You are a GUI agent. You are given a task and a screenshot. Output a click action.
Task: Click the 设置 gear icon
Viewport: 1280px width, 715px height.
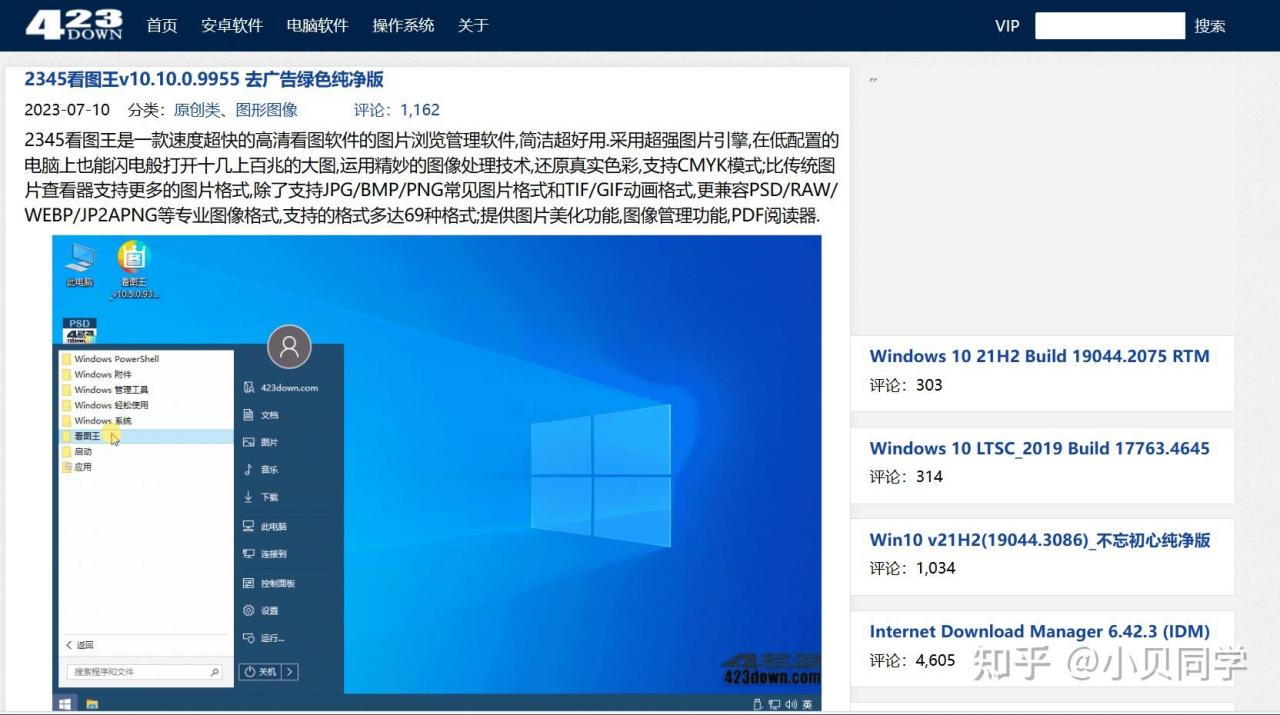pos(249,610)
